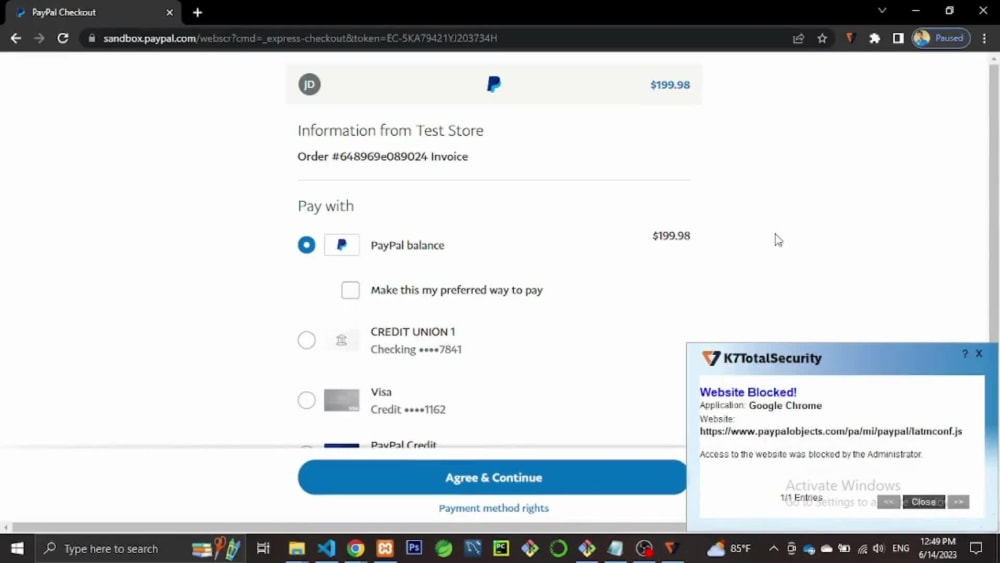Click the JD account avatar
The height and width of the screenshot is (563, 1000).
309,84
